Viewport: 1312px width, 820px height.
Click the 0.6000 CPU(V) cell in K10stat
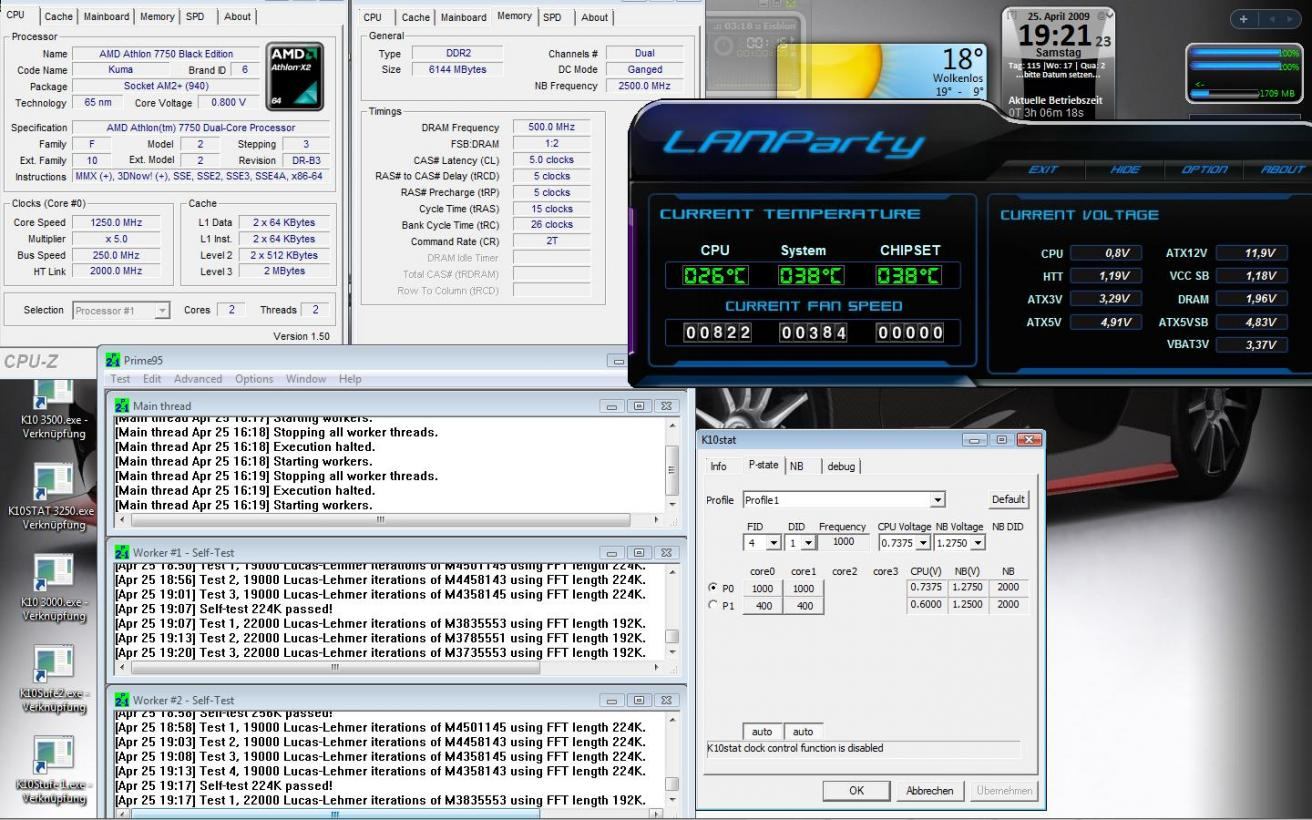(x=924, y=606)
